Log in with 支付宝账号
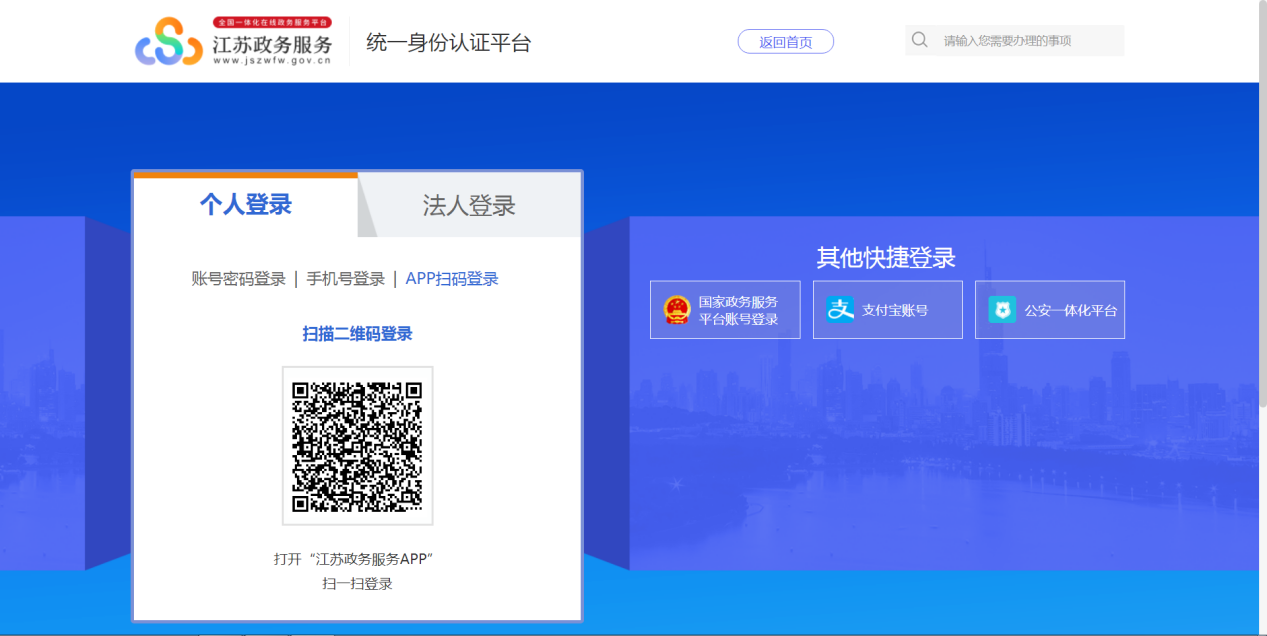The image size is (1267, 636). (x=888, y=310)
